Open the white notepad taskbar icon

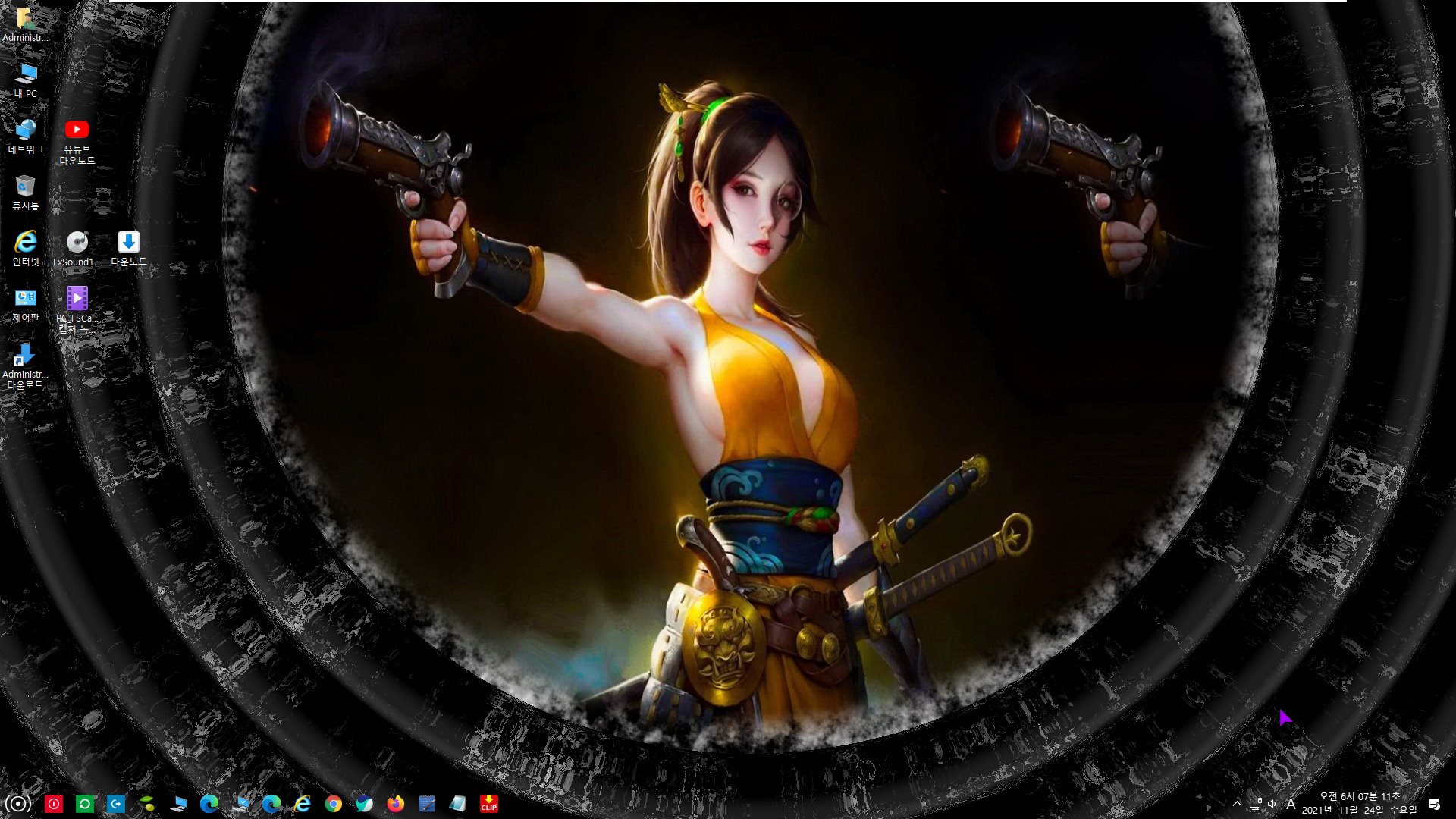[458, 804]
